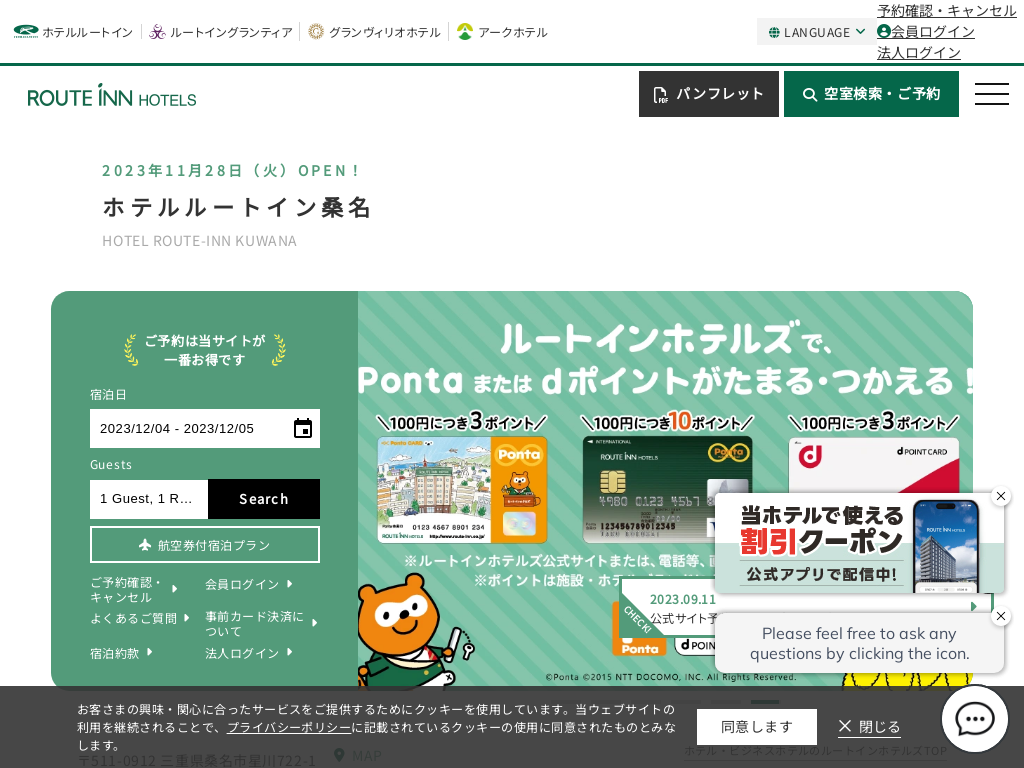Open the hamburger menu icon
This screenshot has height=768, width=1024.
point(991,94)
